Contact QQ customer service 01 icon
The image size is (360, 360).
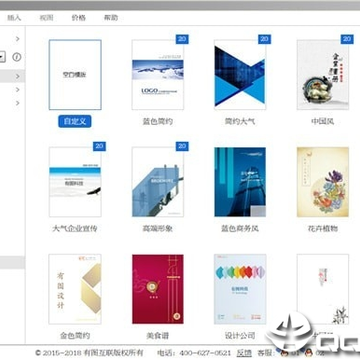tap(285, 353)
